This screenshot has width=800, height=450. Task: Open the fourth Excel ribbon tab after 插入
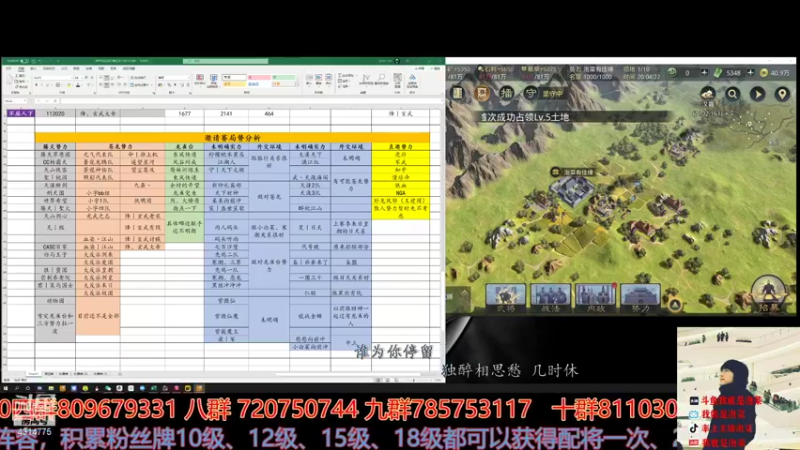pos(49,68)
